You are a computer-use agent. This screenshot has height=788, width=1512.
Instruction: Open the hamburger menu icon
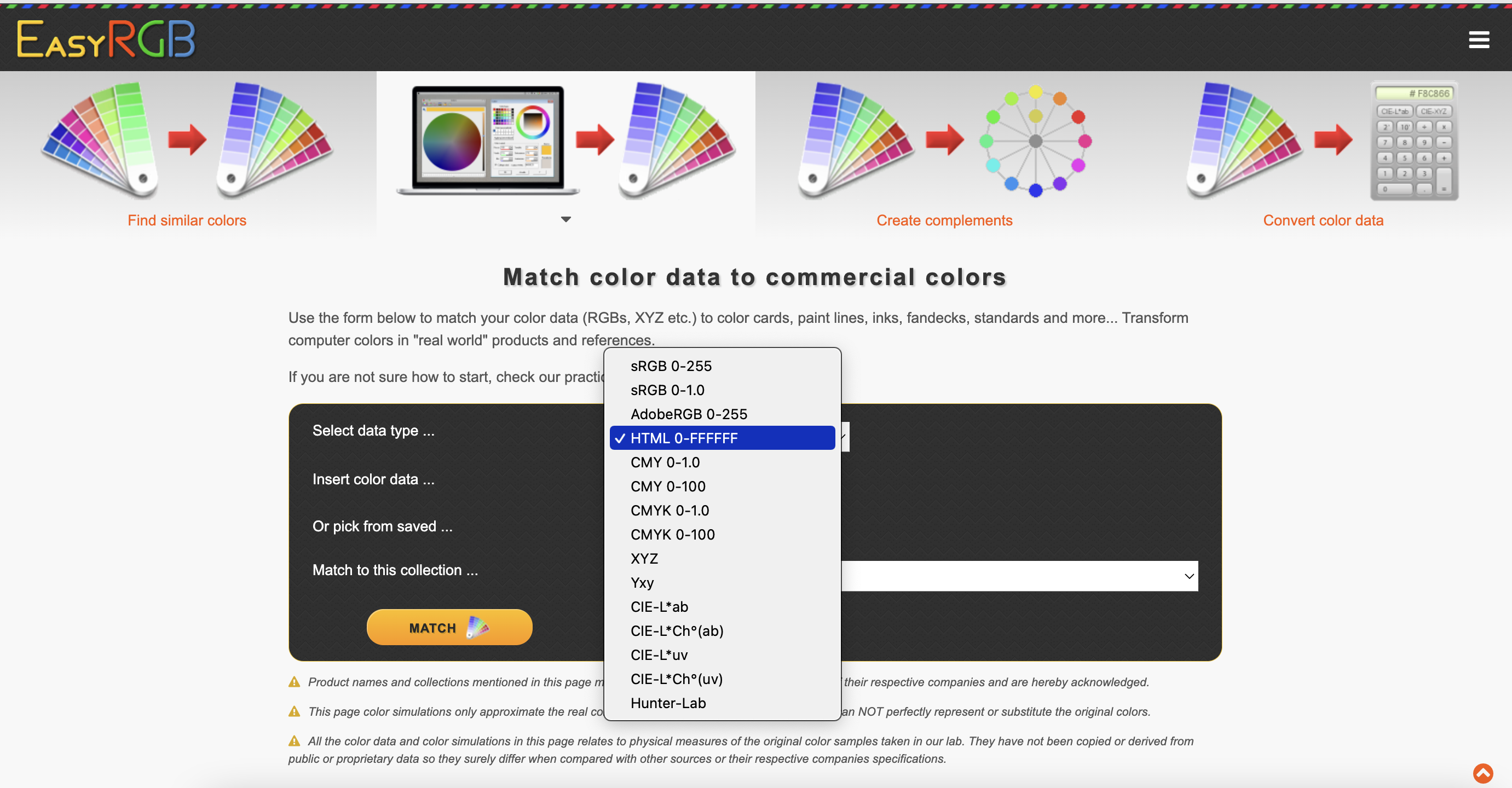1479,40
